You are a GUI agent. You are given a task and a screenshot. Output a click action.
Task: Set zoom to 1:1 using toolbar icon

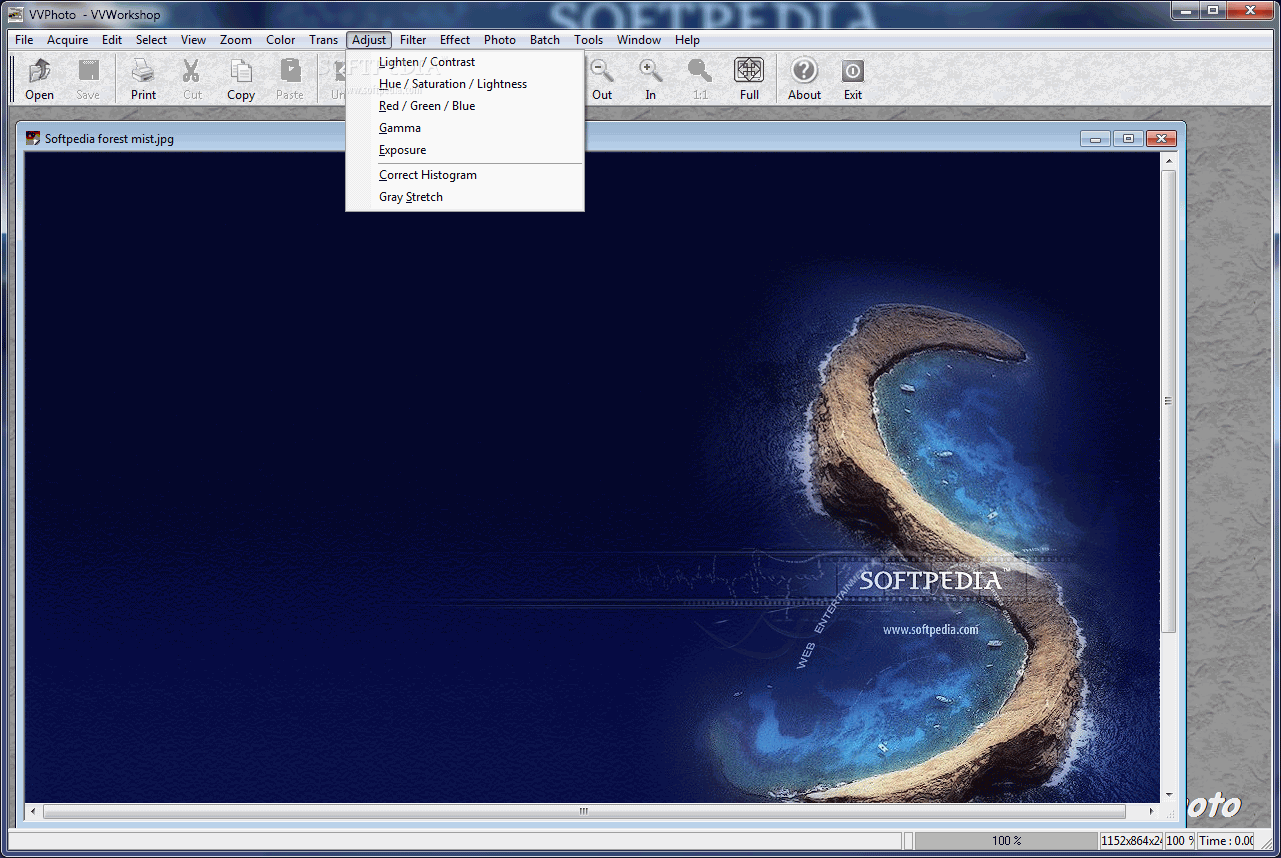tap(700, 79)
